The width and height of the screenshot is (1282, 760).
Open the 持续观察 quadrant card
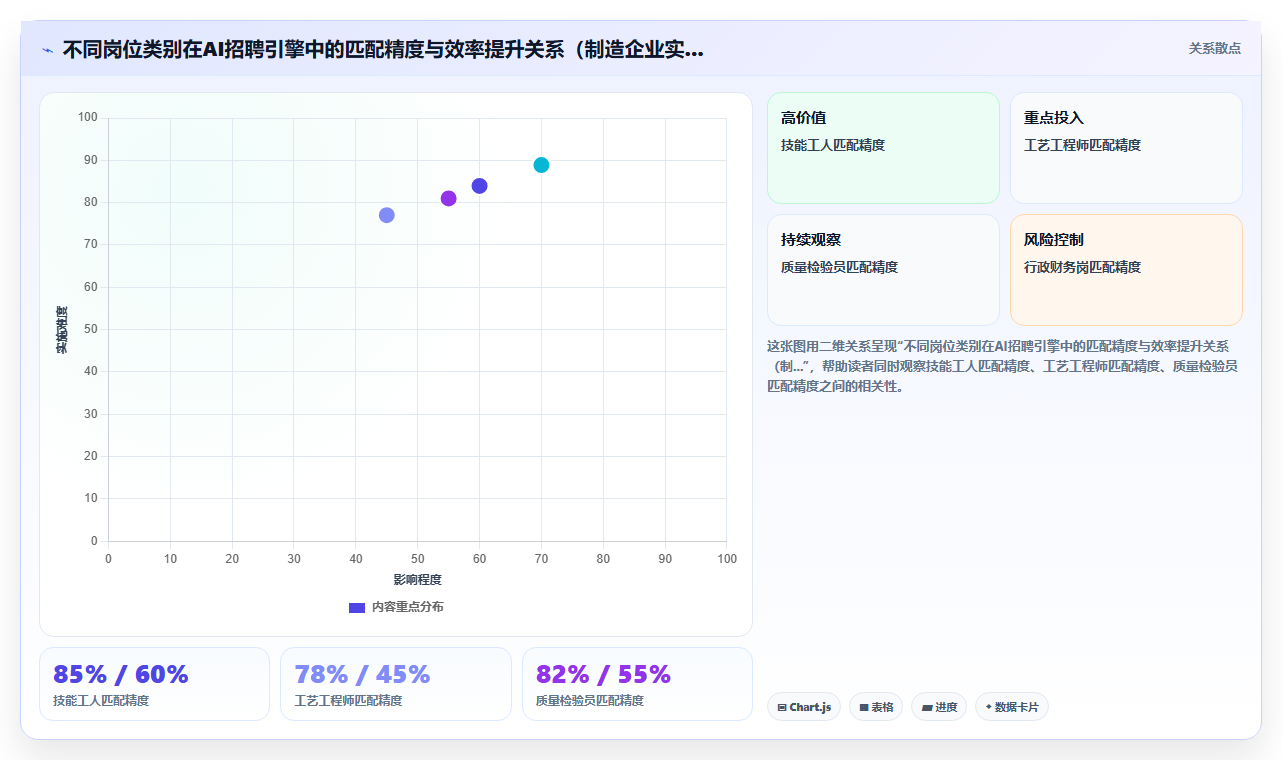coord(883,270)
